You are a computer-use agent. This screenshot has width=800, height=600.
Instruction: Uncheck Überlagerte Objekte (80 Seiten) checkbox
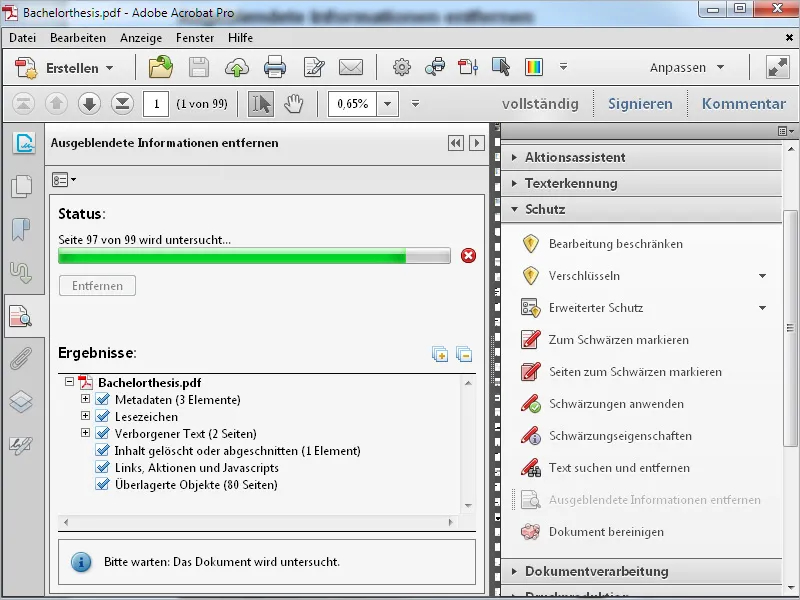(103, 484)
